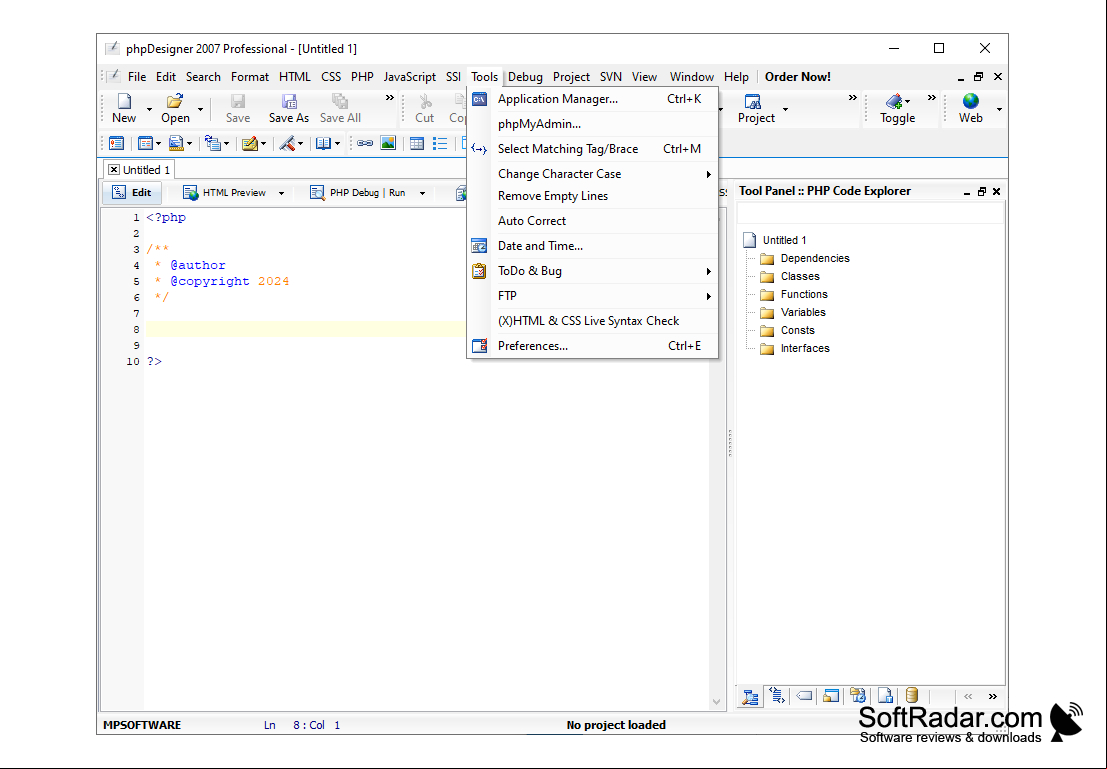
Task: Switch to the Edit view button
Action: pyautogui.click(x=132, y=193)
